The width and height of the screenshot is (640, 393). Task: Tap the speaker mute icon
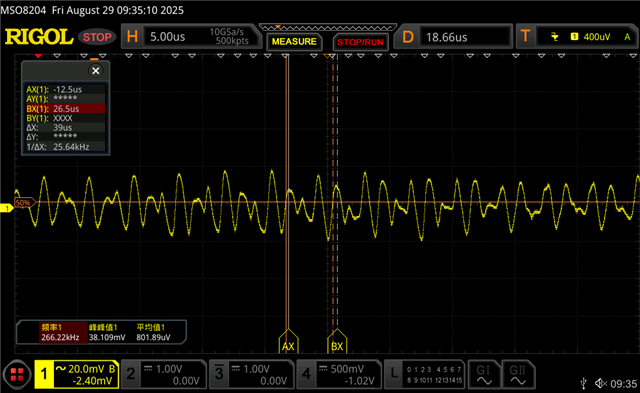tap(600, 383)
